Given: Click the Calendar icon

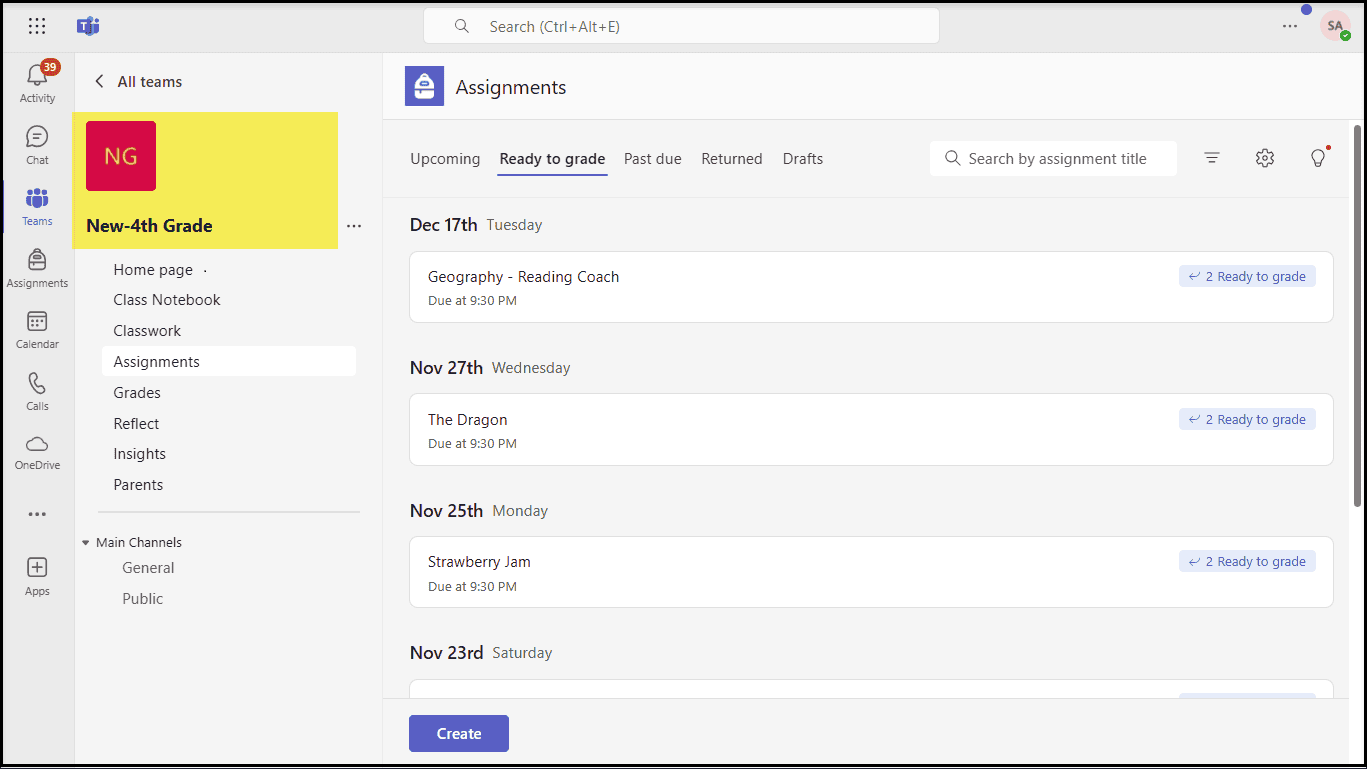Looking at the screenshot, I should (37, 330).
